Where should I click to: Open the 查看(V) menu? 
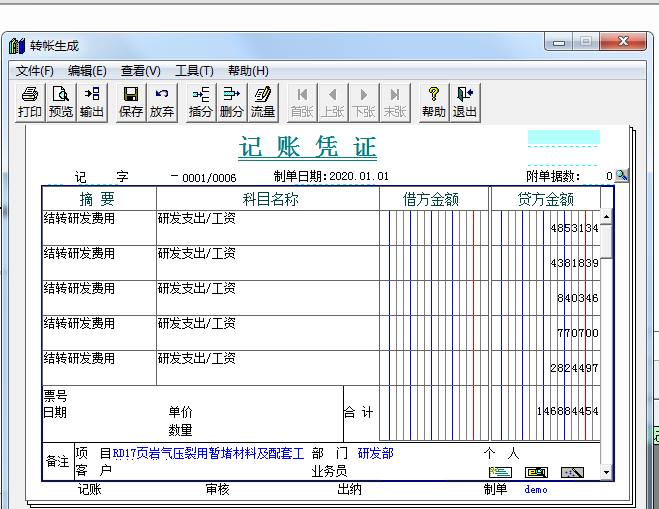pos(141,71)
